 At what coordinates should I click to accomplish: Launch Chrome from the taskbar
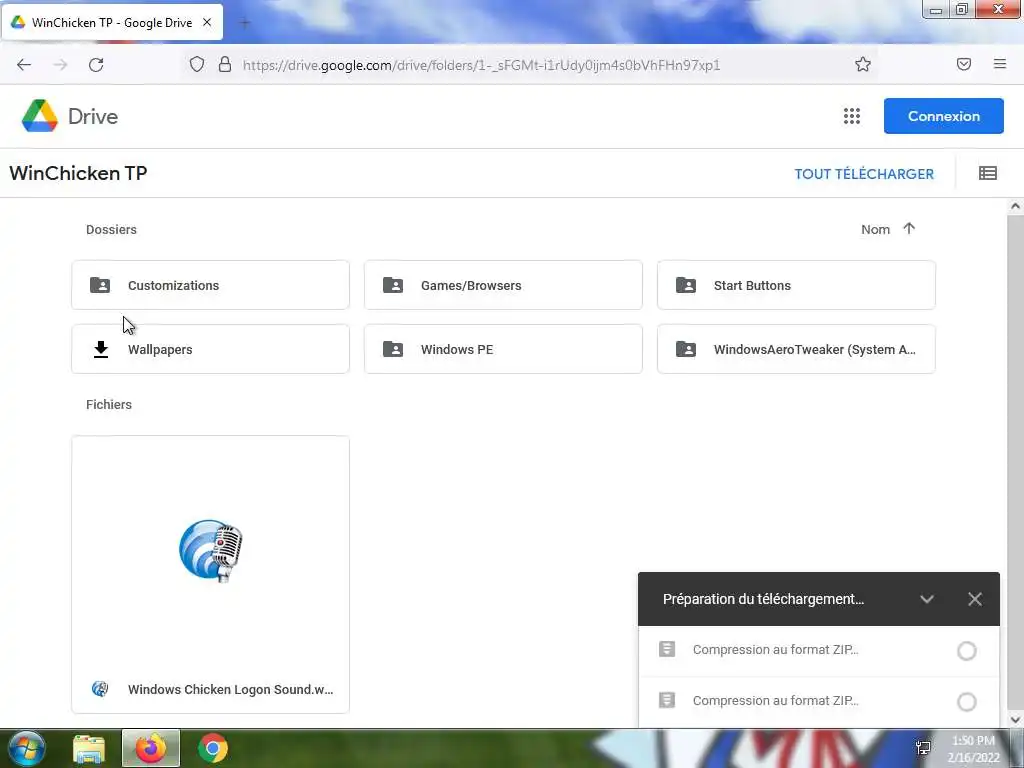pos(213,748)
